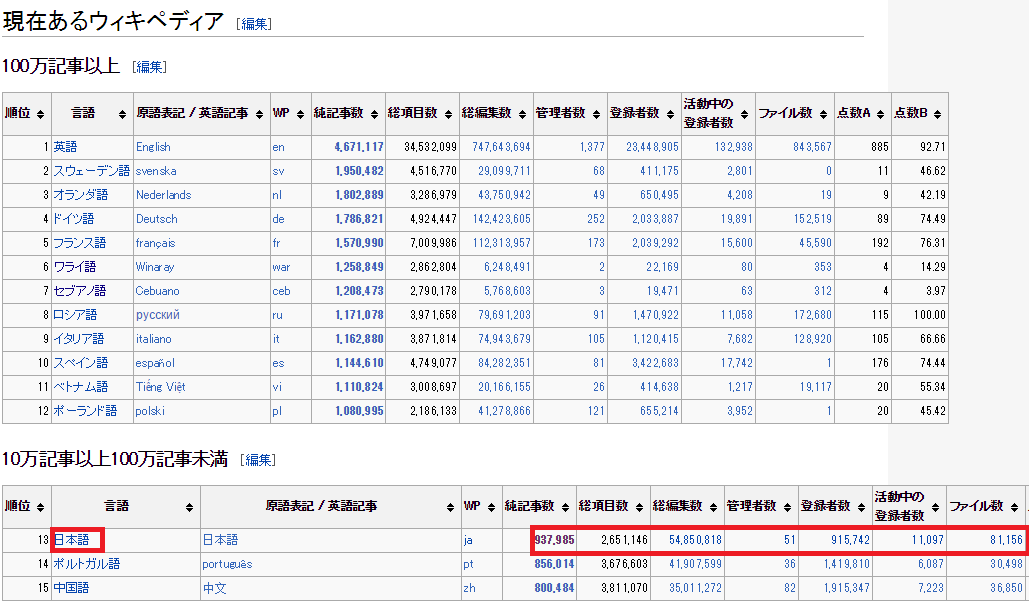Open the オランダ語 language article
This screenshot has height=601, width=1029.
click(x=81, y=195)
